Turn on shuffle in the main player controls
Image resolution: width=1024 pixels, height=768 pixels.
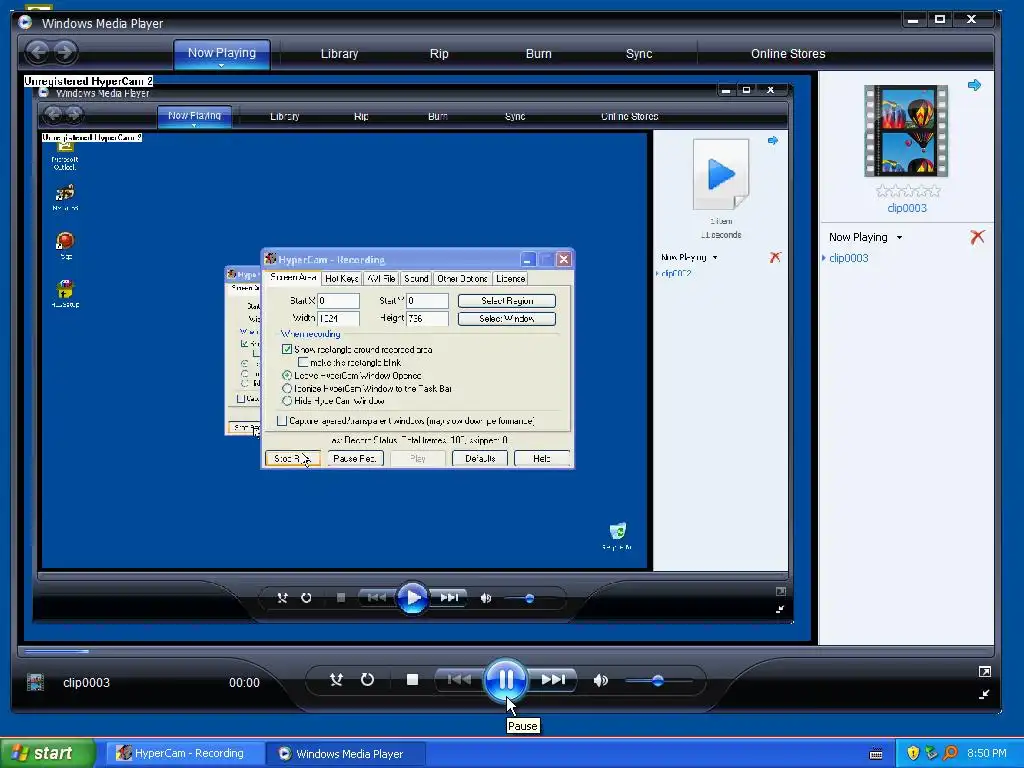[336, 680]
